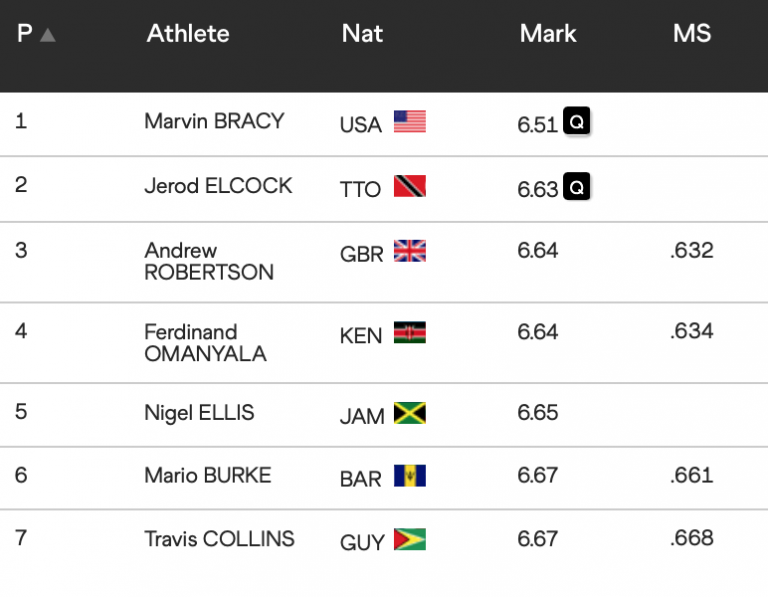Click the Q qualifier badge for Marvin Bracy
This screenshot has width=768, height=597.
pyautogui.click(x=576, y=122)
